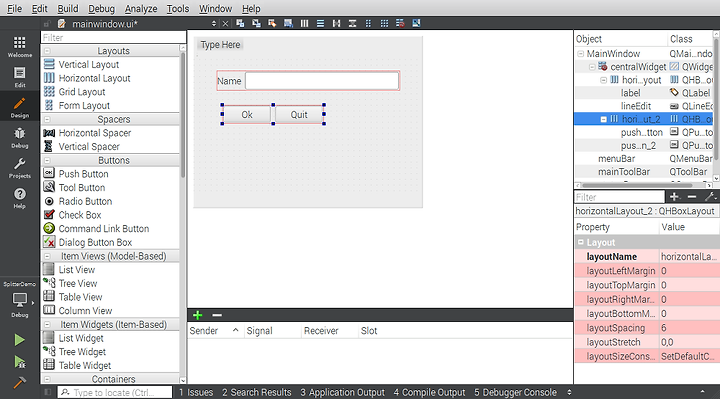
Task: Select the Ok button on the form
Action: click(247, 115)
